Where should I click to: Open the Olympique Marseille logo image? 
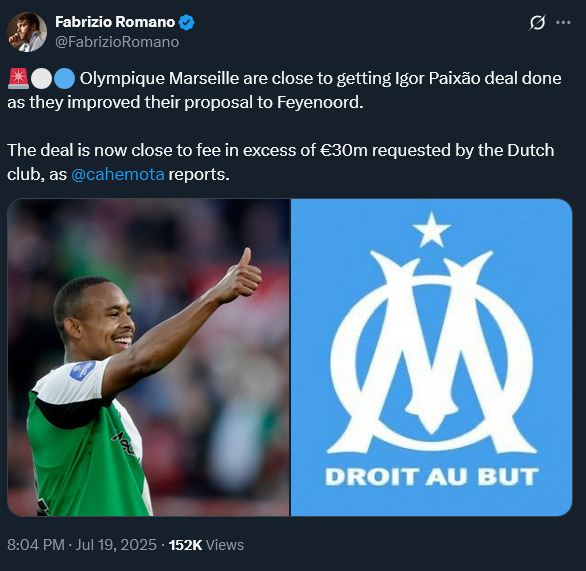[431, 357]
